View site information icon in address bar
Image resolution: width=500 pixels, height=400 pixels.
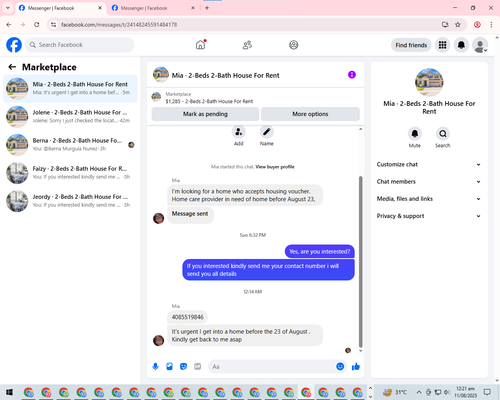(53, 25)
